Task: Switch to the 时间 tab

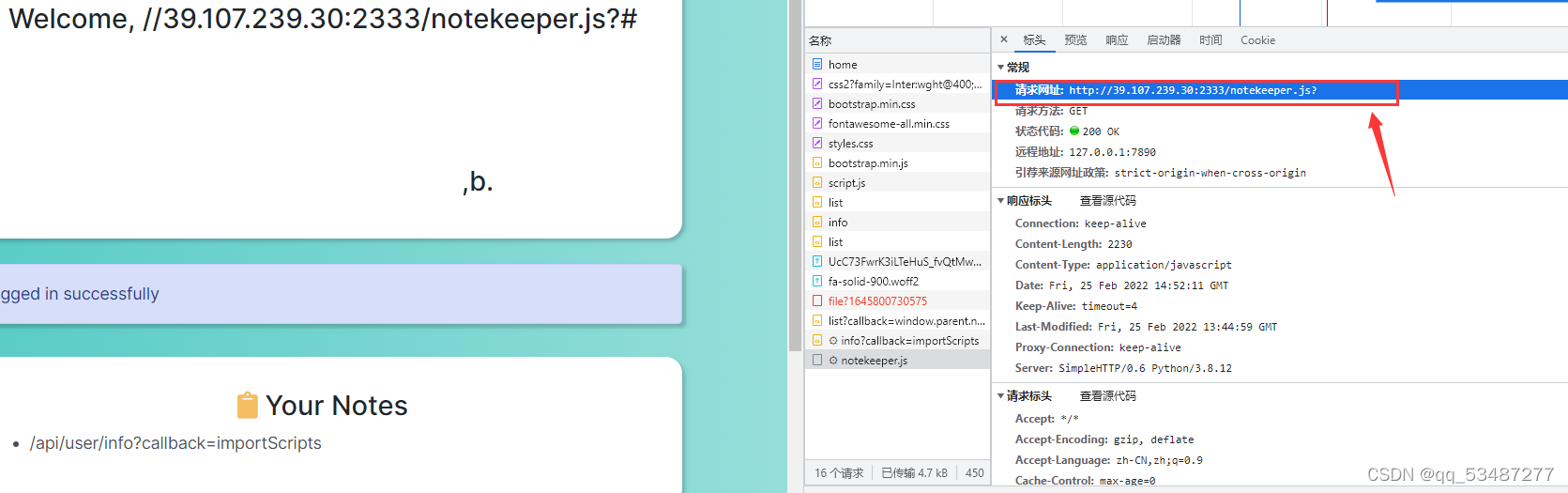Action: [1210, 40]
